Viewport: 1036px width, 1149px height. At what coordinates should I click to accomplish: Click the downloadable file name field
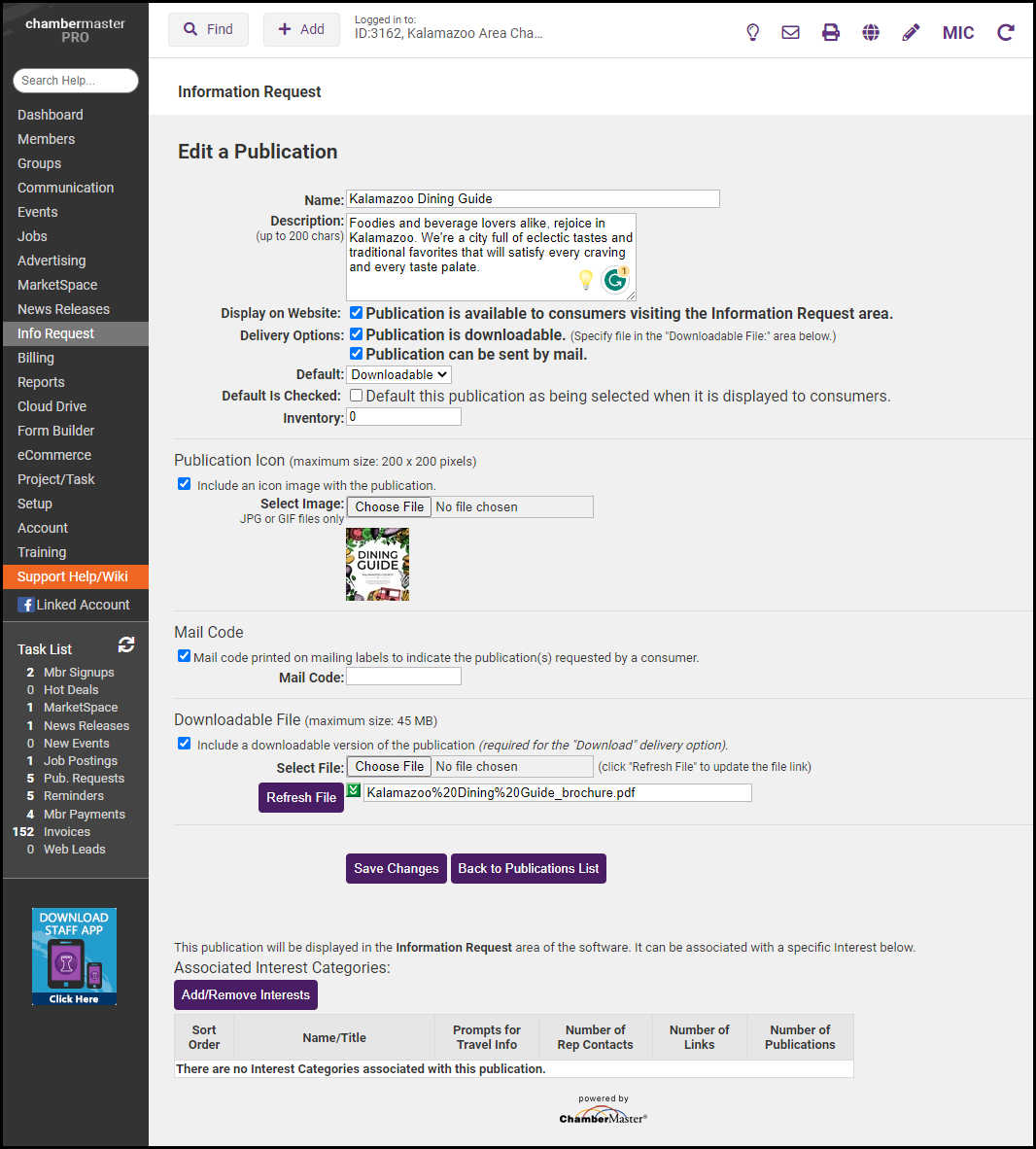point(558,793)
